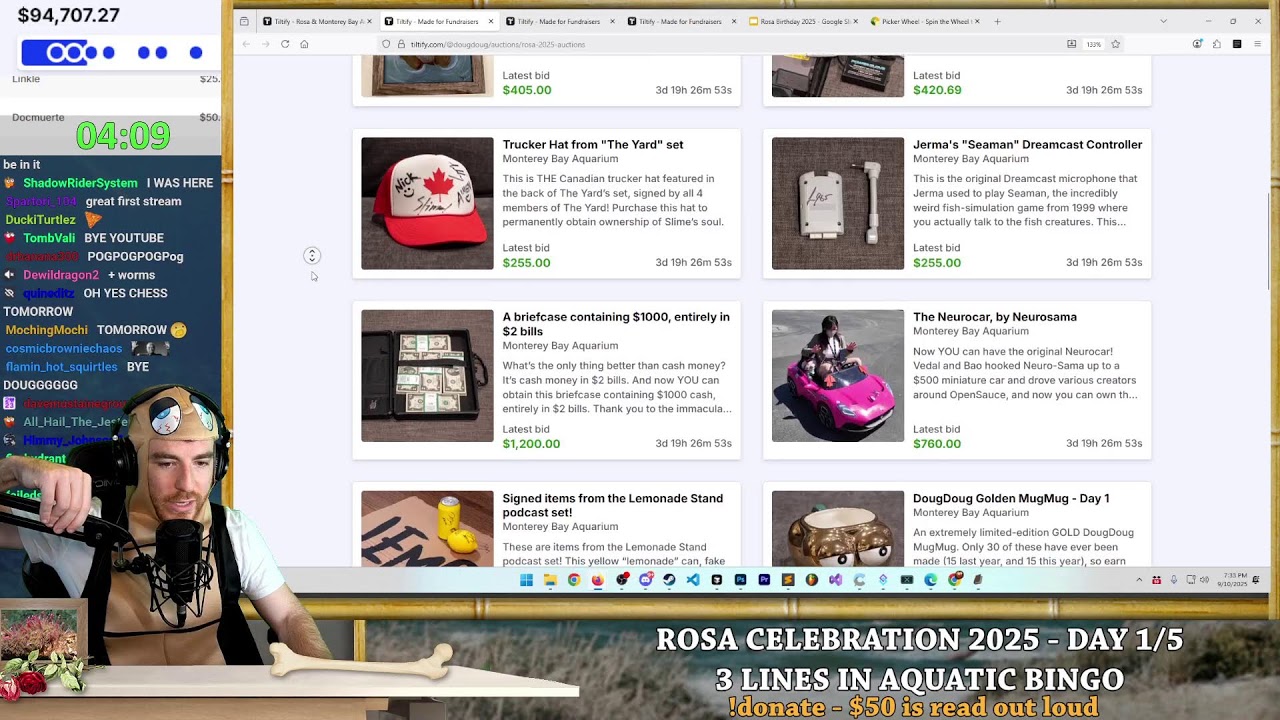Click the red trucker hat thumbnail
This screenshot has height=720, width=1280.
click(427, 203)
